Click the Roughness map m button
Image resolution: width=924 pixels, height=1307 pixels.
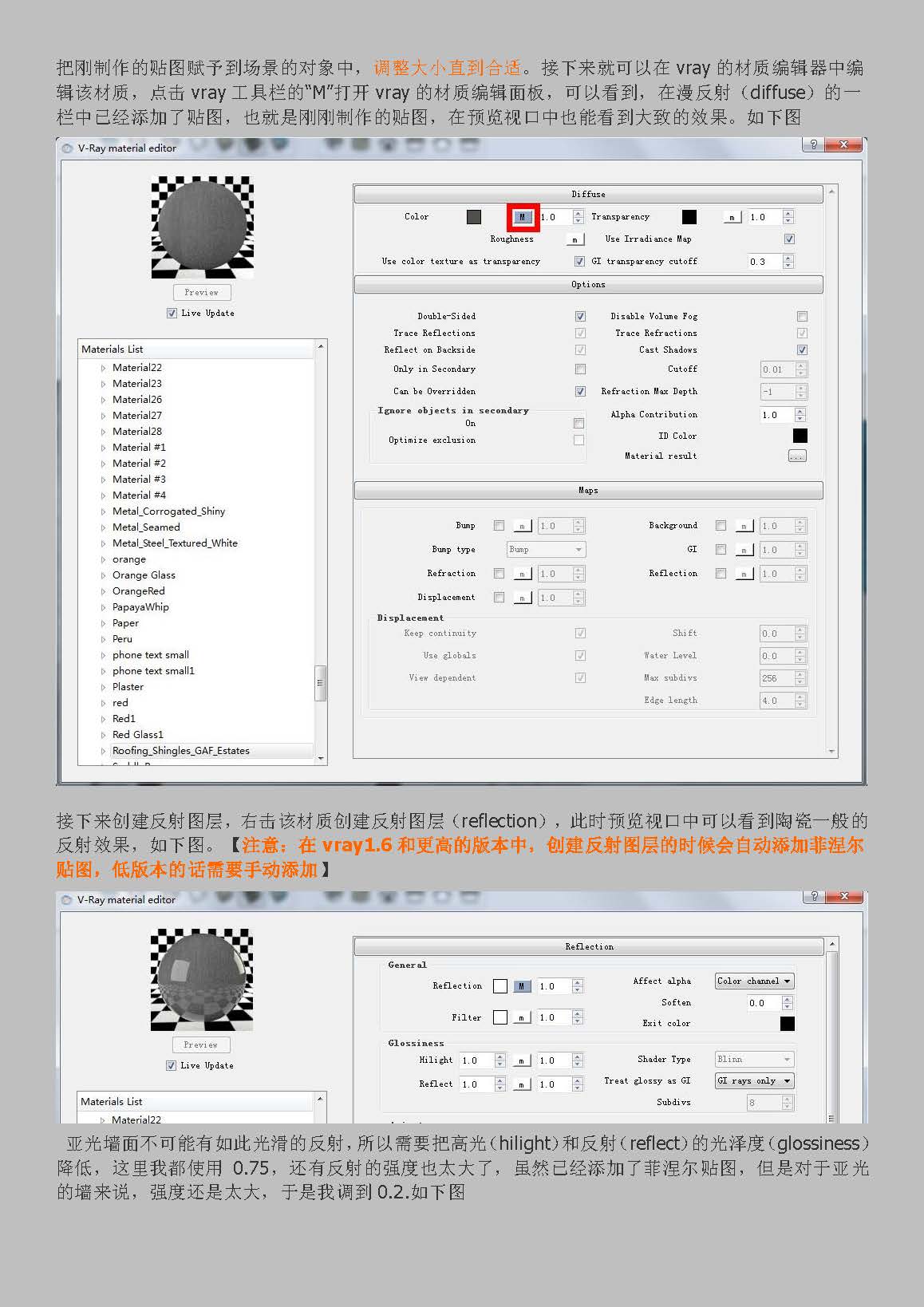575,239
